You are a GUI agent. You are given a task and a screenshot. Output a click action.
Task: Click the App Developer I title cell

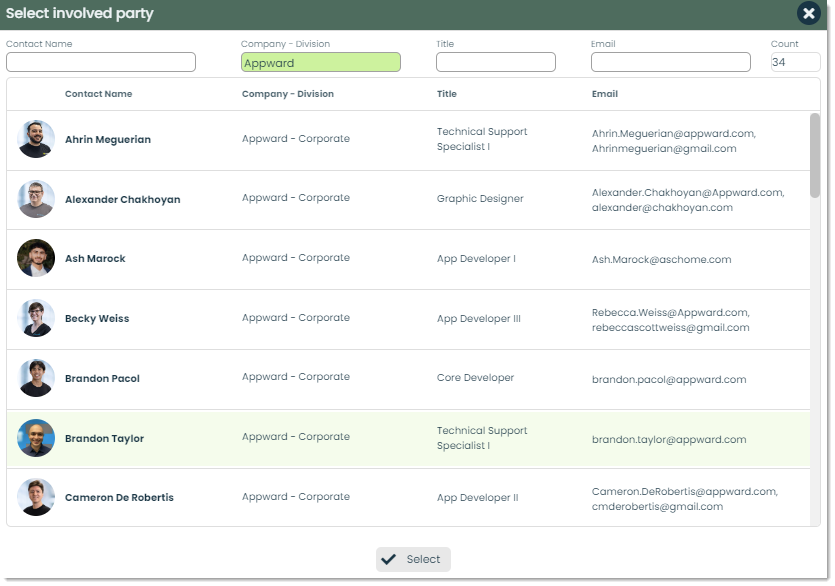click(x=476, y=259)
